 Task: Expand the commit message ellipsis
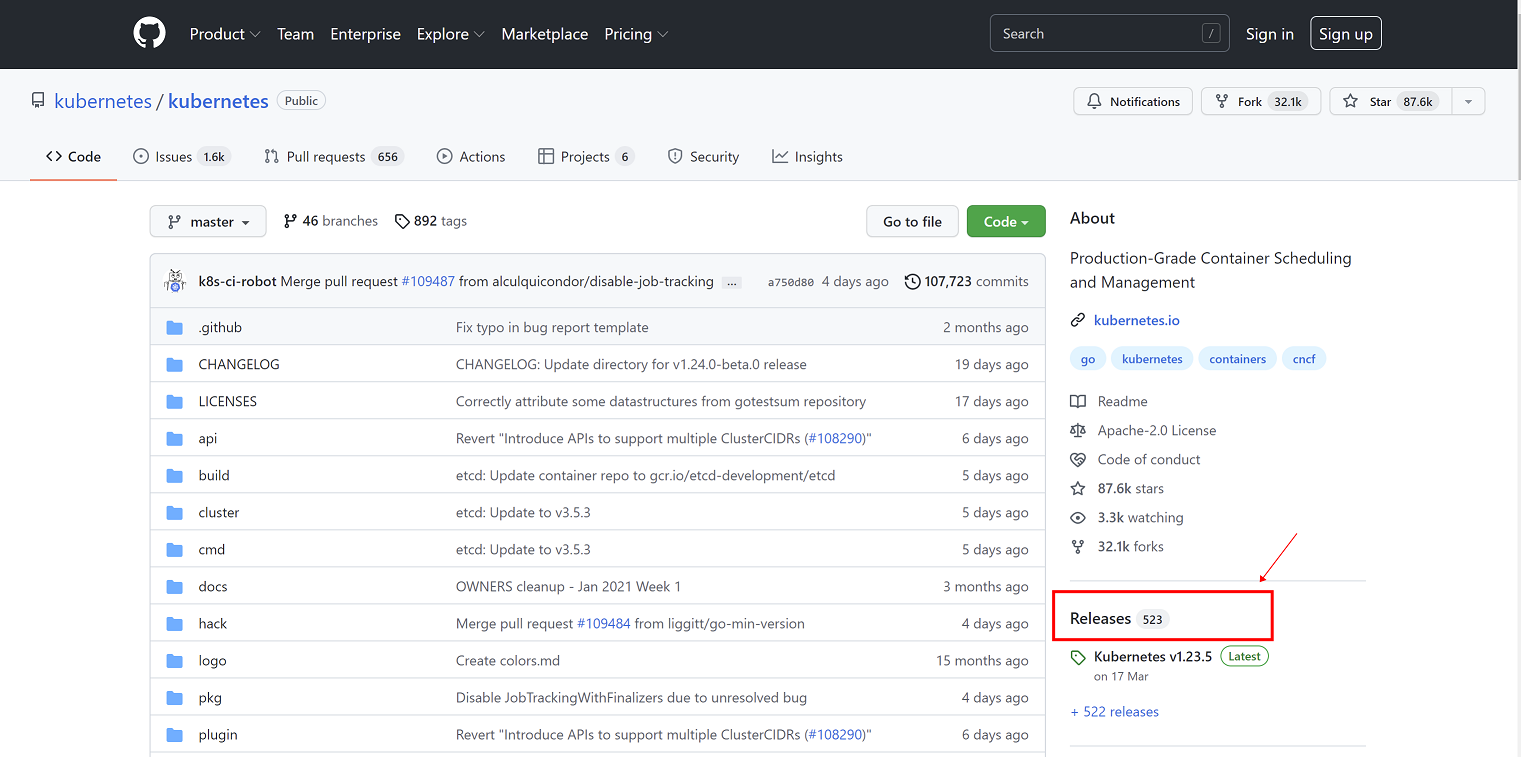pos(732,283)
